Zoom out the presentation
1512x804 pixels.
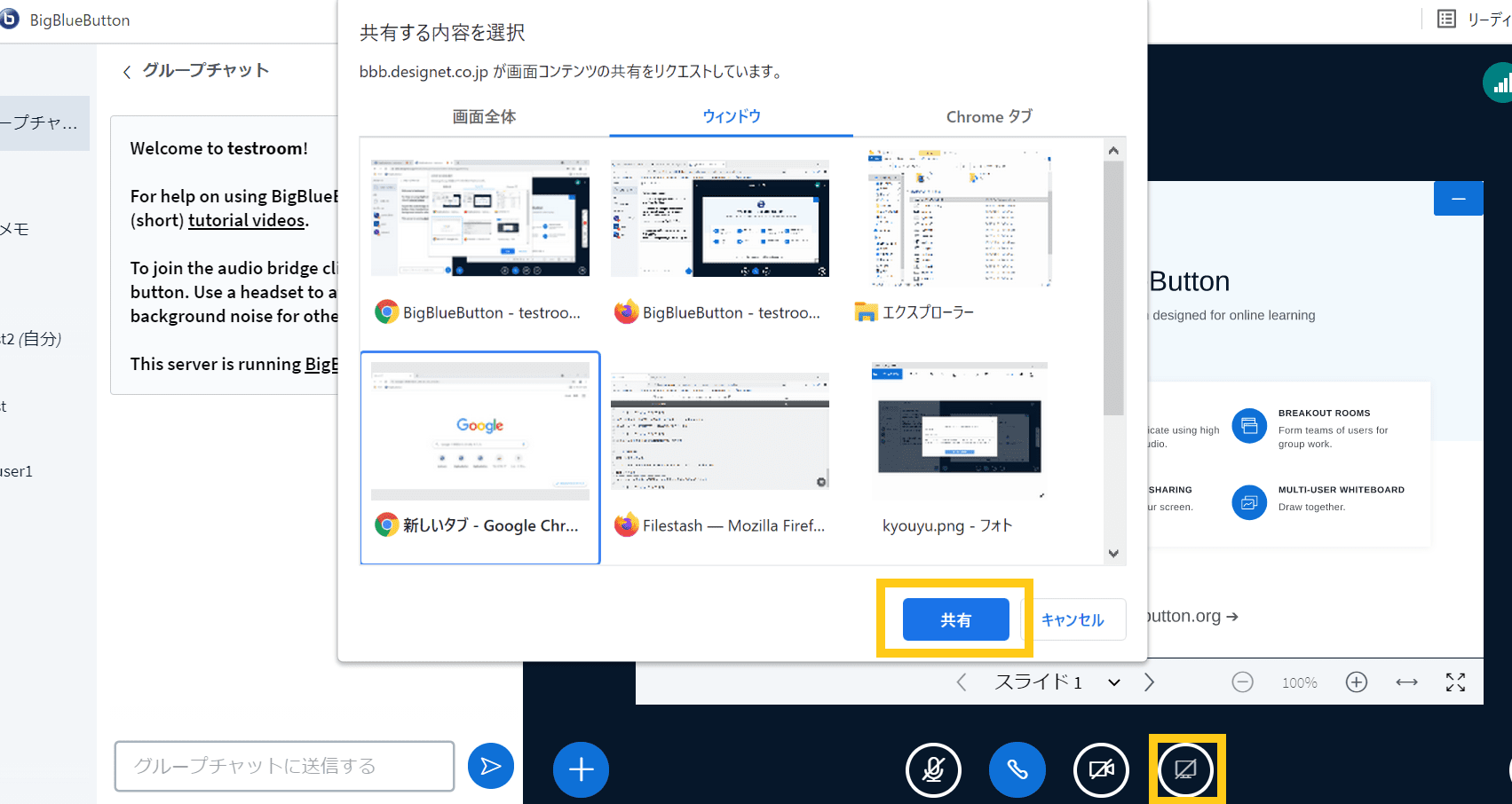[1243, 682]
